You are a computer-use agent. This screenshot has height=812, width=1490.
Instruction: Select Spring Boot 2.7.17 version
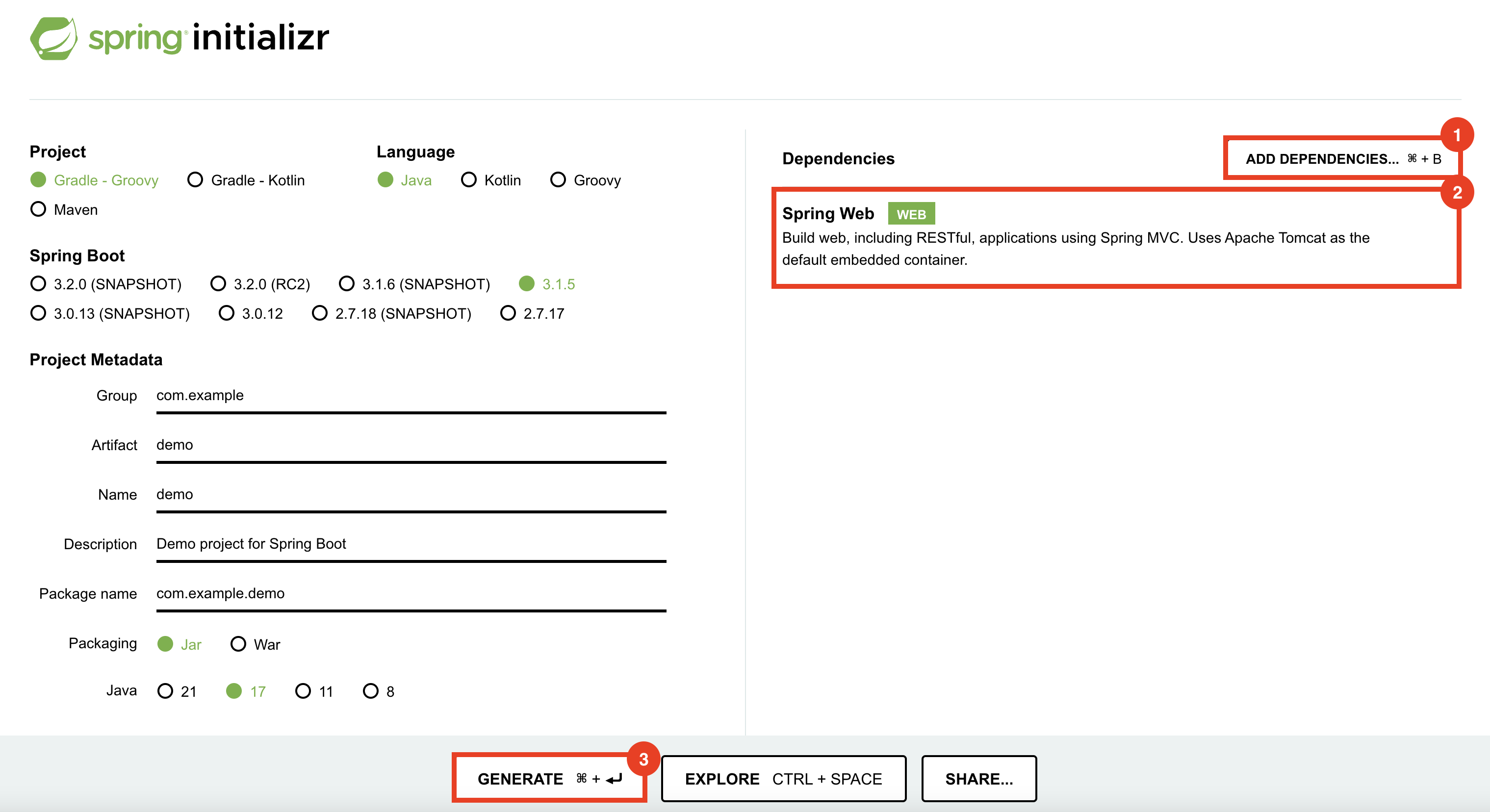(508, 313)
